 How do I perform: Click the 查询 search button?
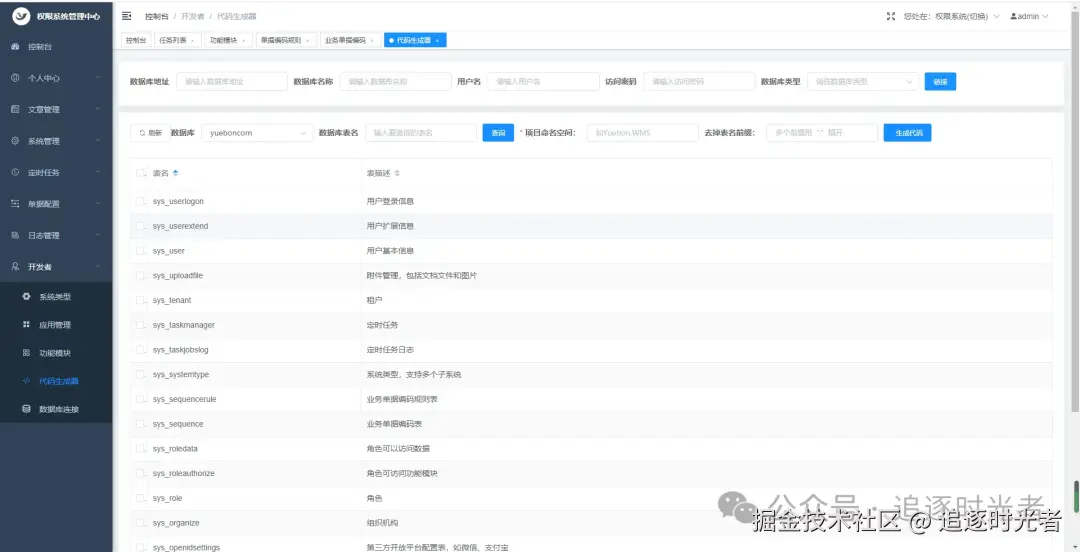pyautogui.click(x=498, y=133)
